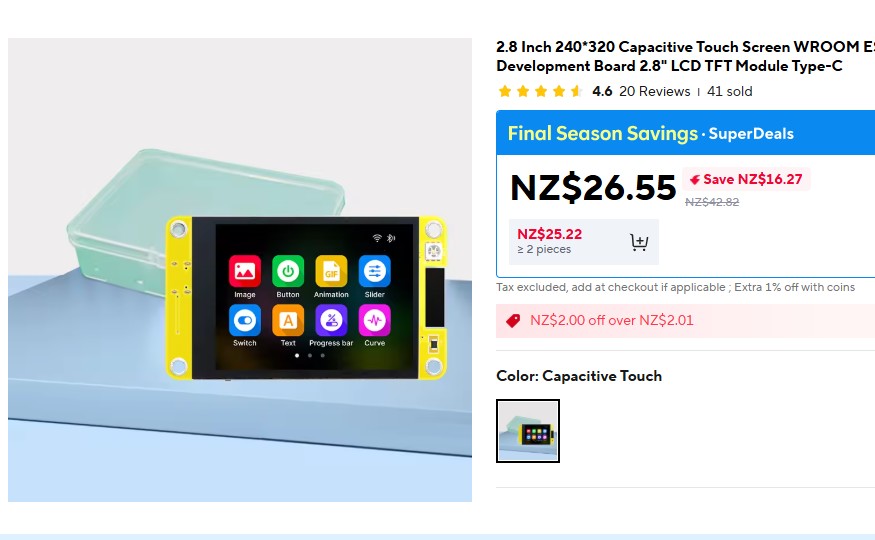Click the red coupon tag icon
The height and width of the screenshot is (540, 875).
tap(513, 320)
